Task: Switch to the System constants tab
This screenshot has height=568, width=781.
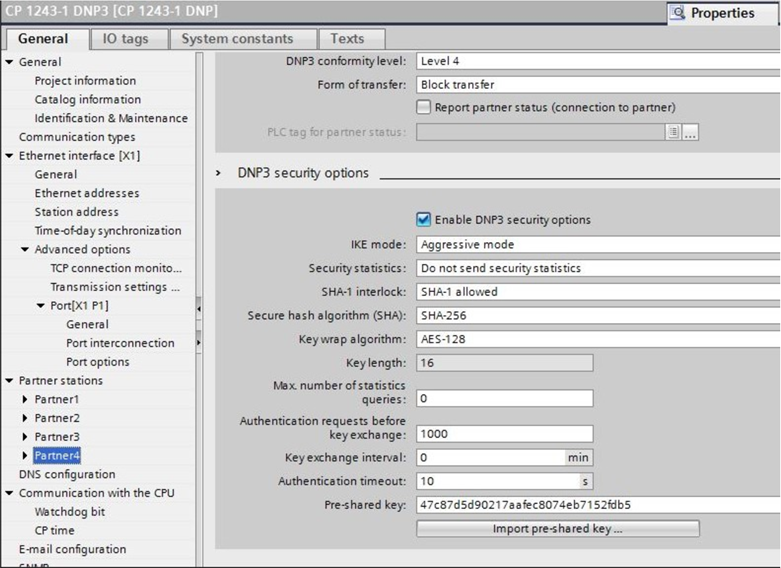Action: [236, 39]
